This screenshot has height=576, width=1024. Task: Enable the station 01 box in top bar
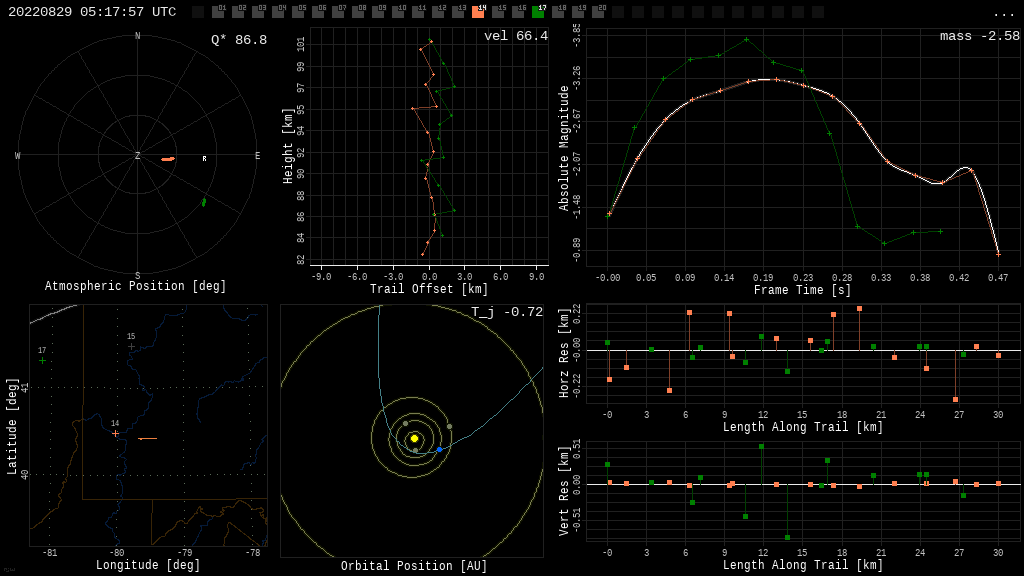click(218, 12)
